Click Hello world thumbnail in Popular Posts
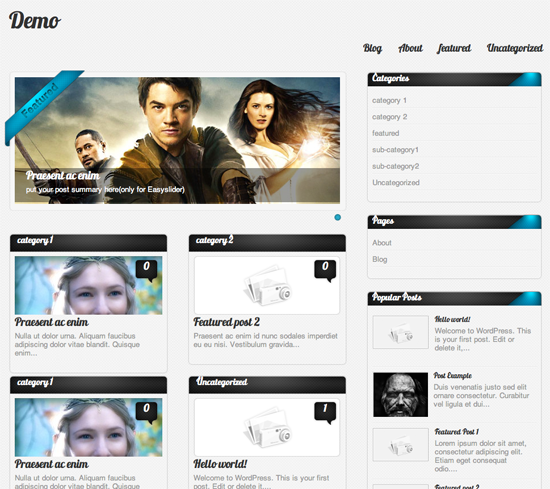Image resolution: width=550 pixels, height=489 pixels. tap(400, 332)
